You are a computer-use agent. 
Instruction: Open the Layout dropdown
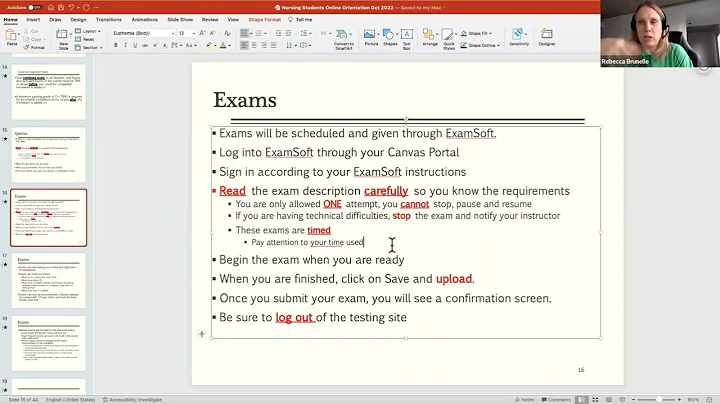pos(88,31)
